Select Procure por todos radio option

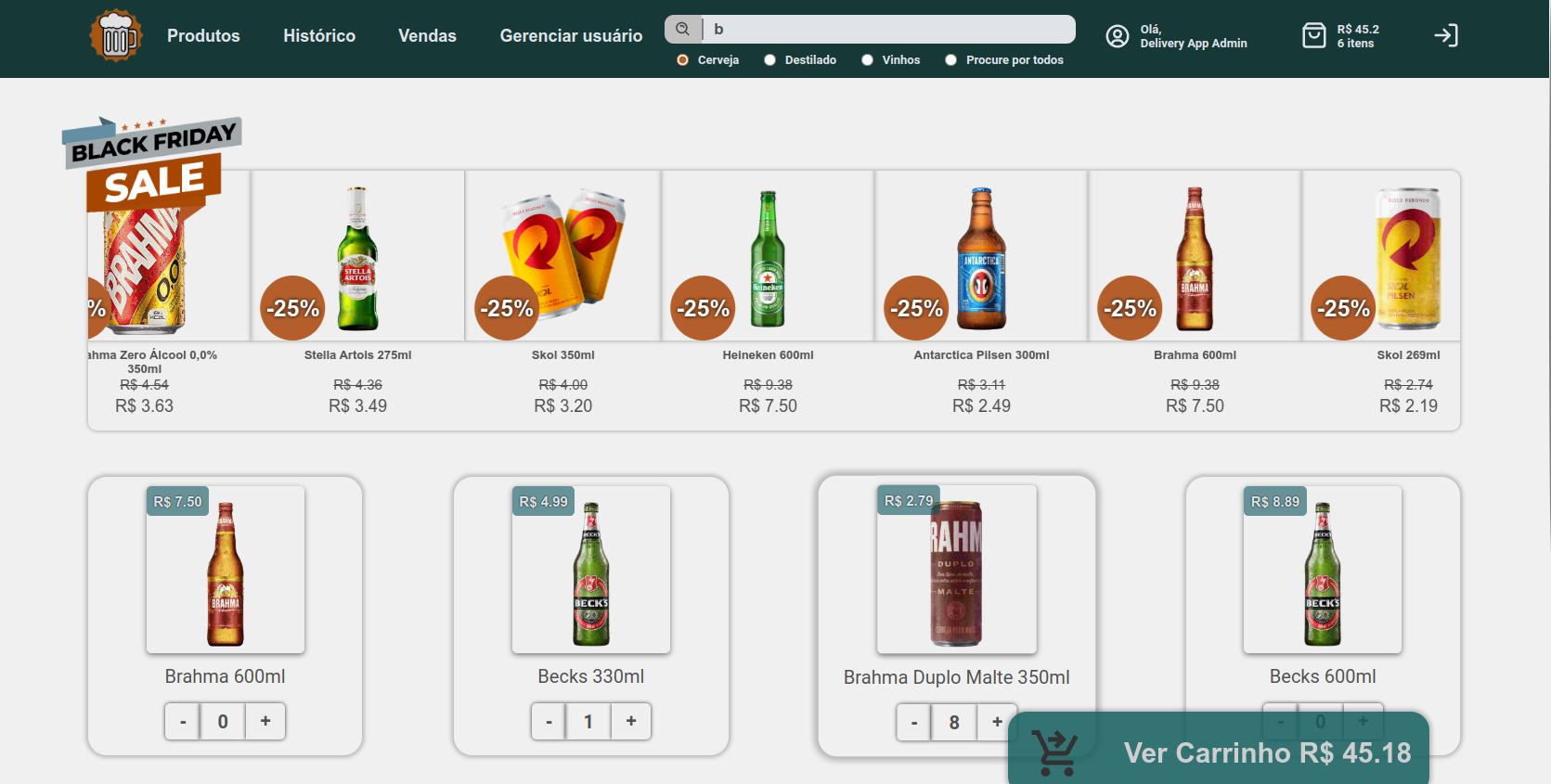click(x=950, y=59)
